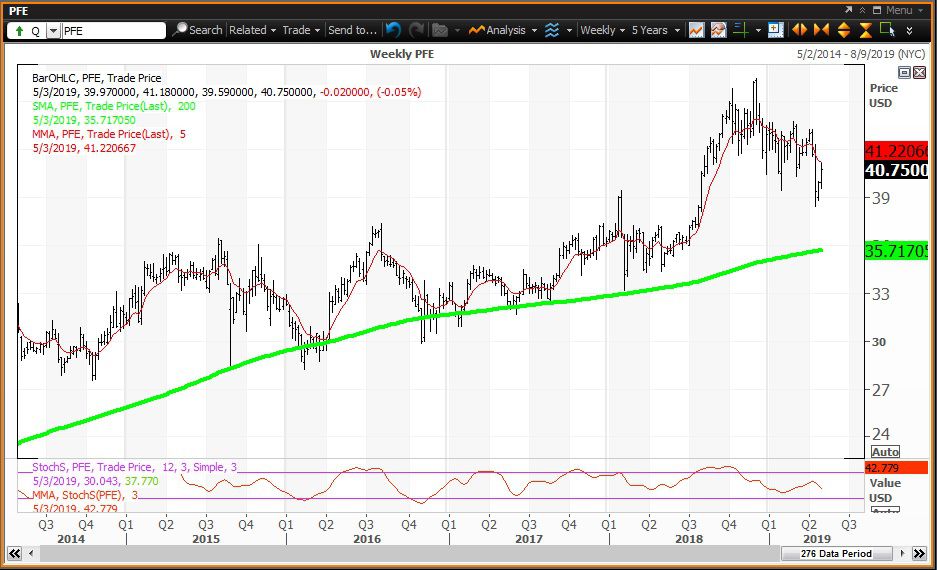
Task: Click the orange line chart icon
Action: click(696, 30)
